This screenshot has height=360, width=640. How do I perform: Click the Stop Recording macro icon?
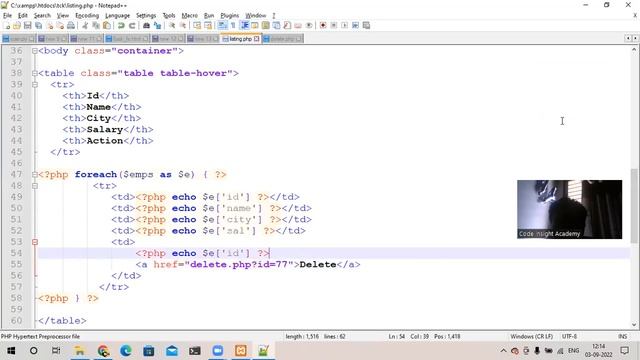point(333,25)
